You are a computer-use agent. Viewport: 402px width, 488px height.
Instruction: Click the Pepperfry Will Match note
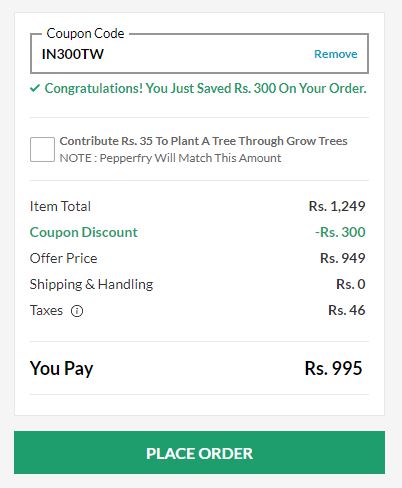tap(170, 158)
